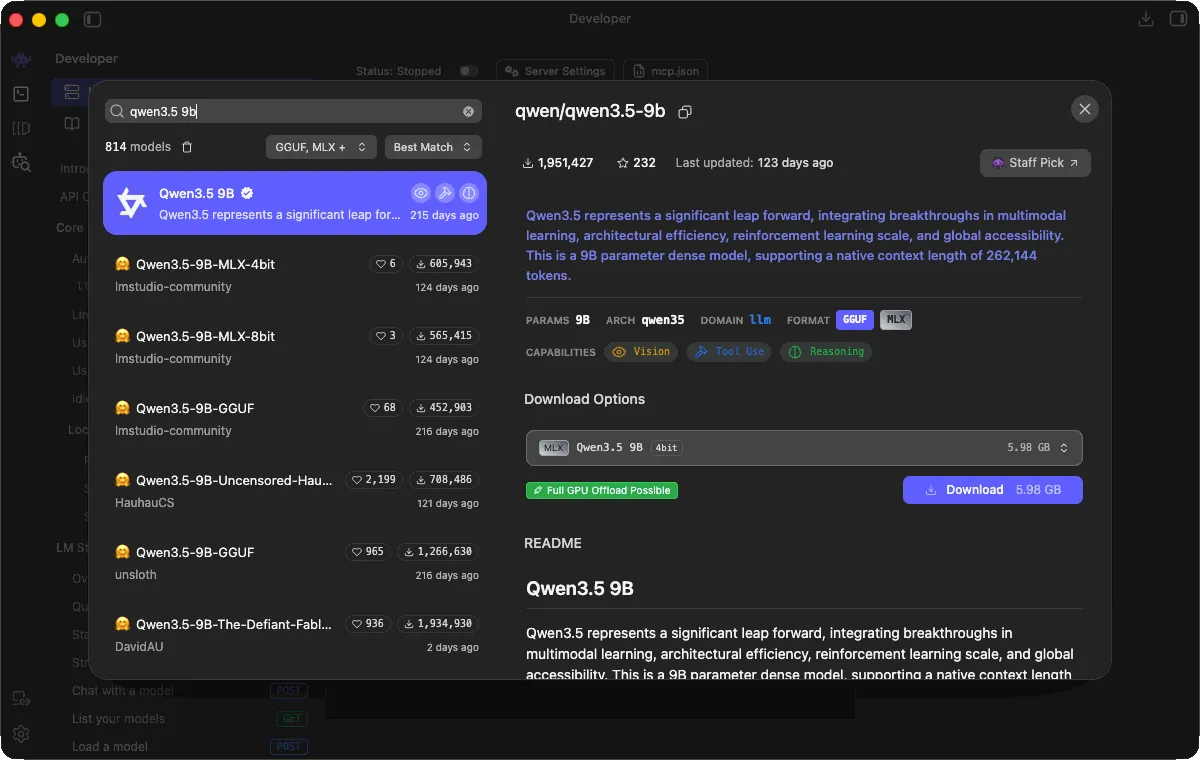Click the 4bit quantization tag
Screen dimensions: 1200x760
click(667, 448)
